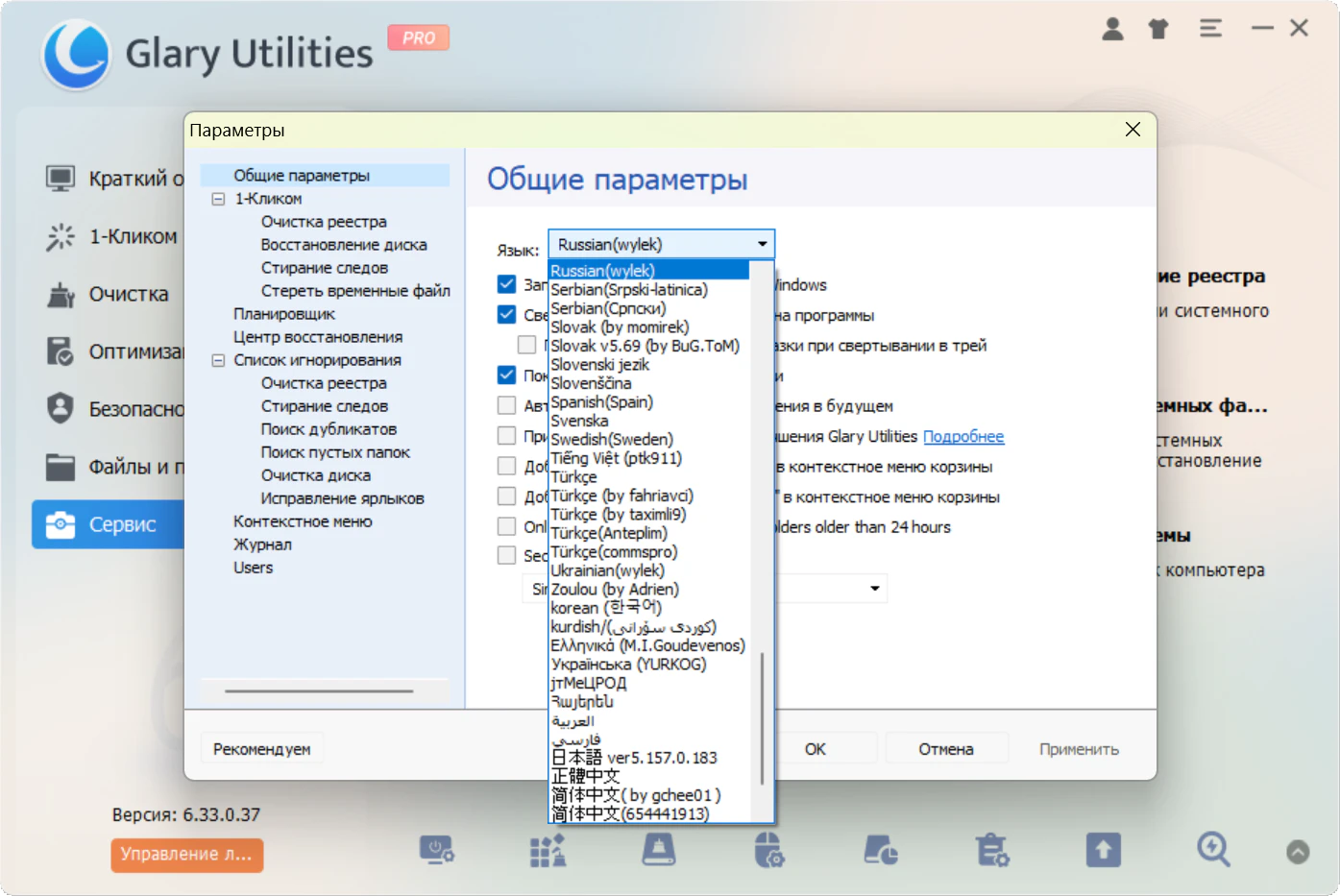Open the user account icon
1340x896 pixels.
coord(1112,29)
